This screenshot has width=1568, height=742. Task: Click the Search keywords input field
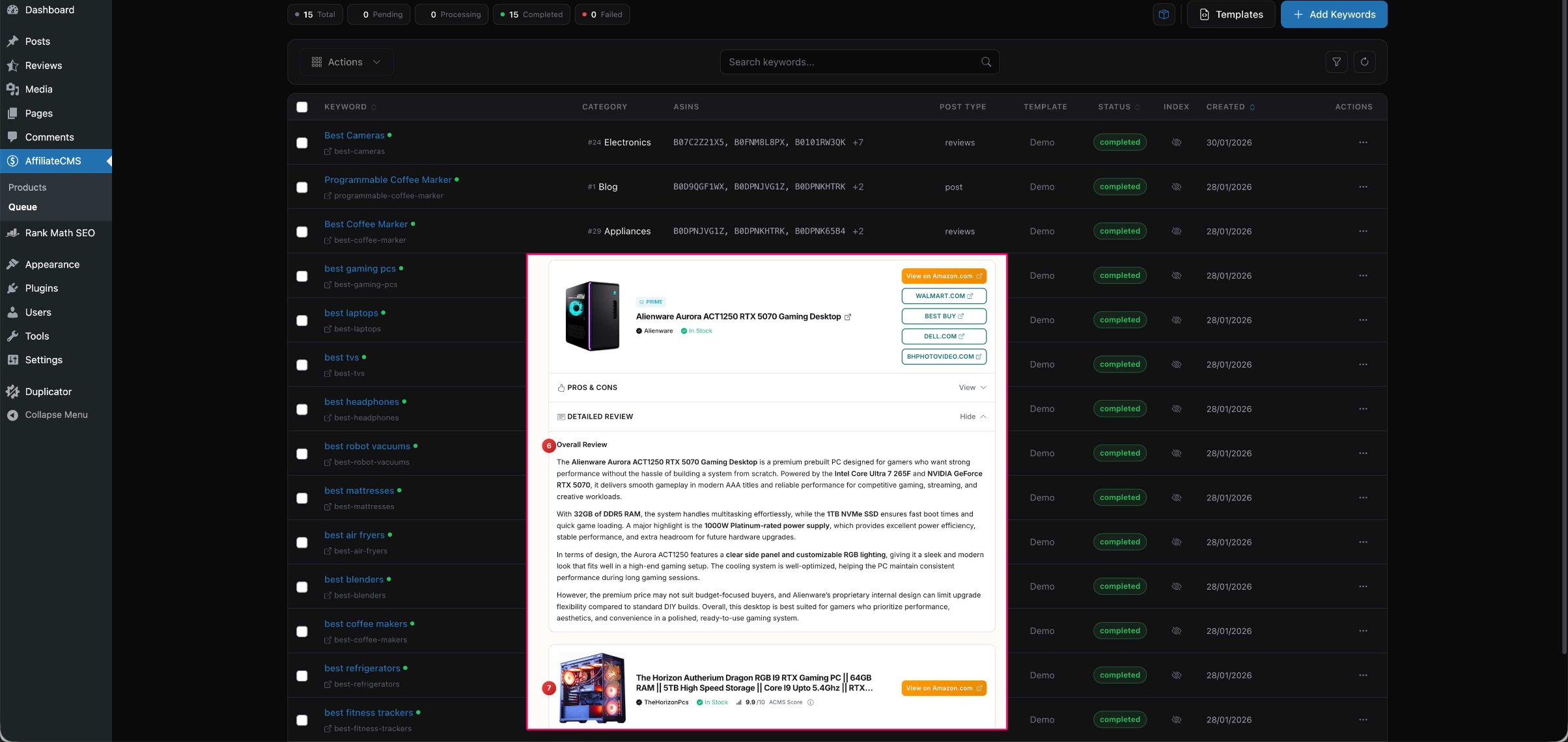(860, 62)
